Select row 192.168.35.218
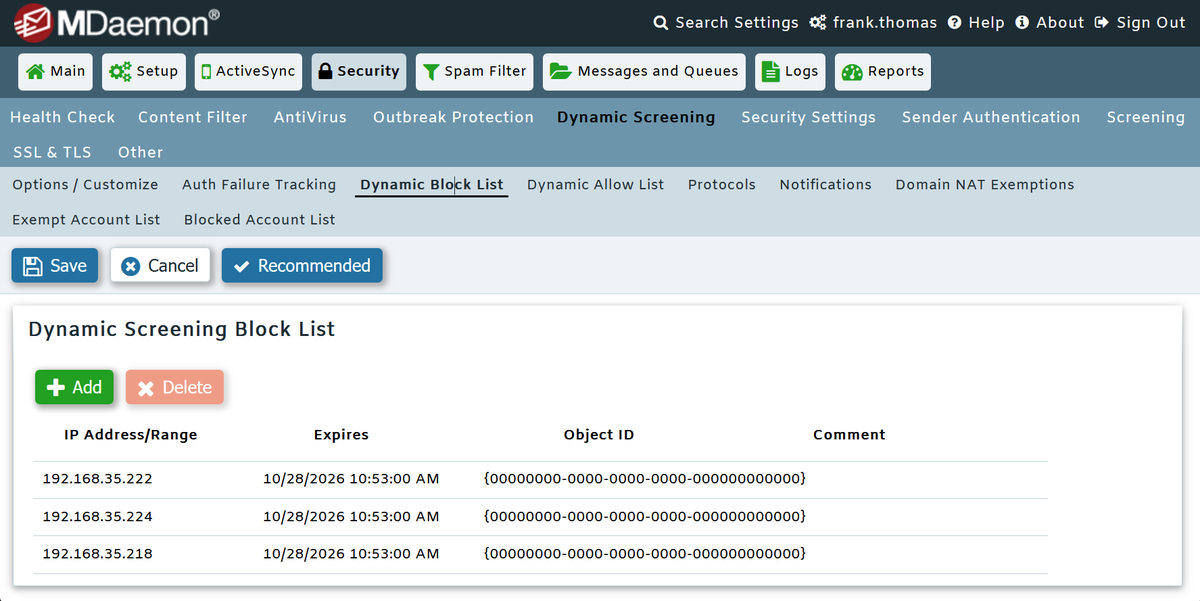 coord(540,554)
